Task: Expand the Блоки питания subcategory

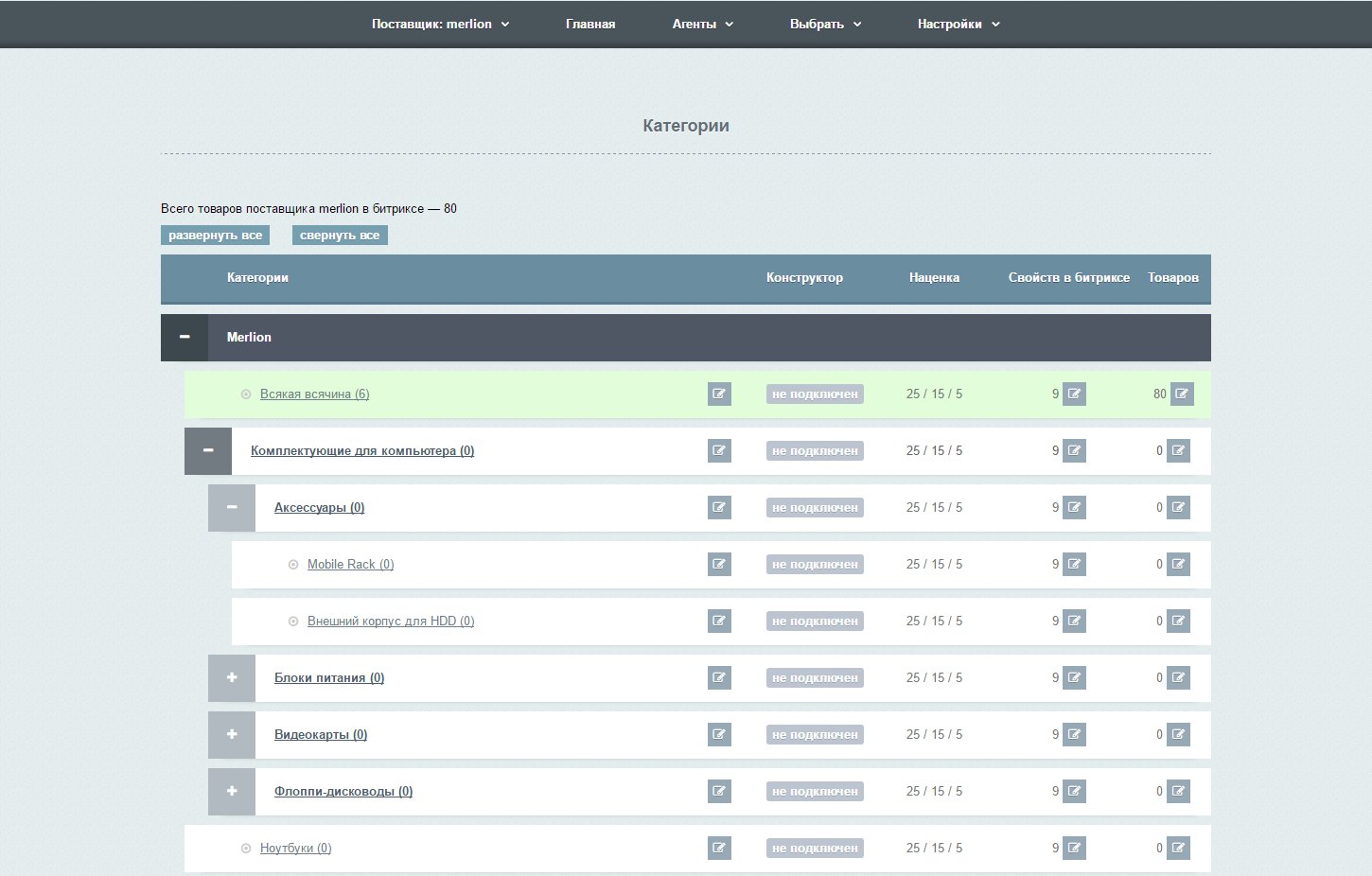Action: coord(232,677)
